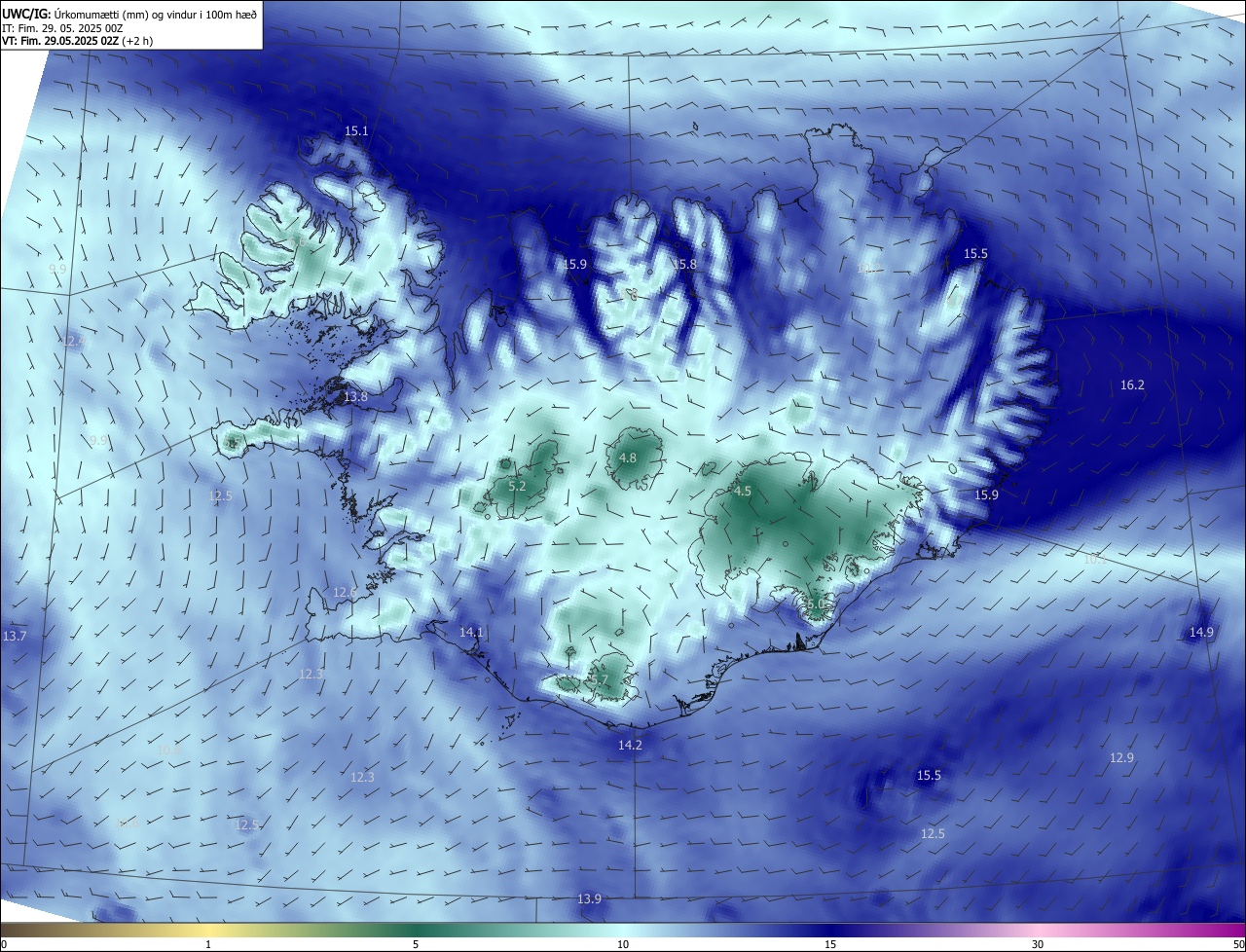
Task: Click the 10 tick on the color scale
Action: pos(623,944)
